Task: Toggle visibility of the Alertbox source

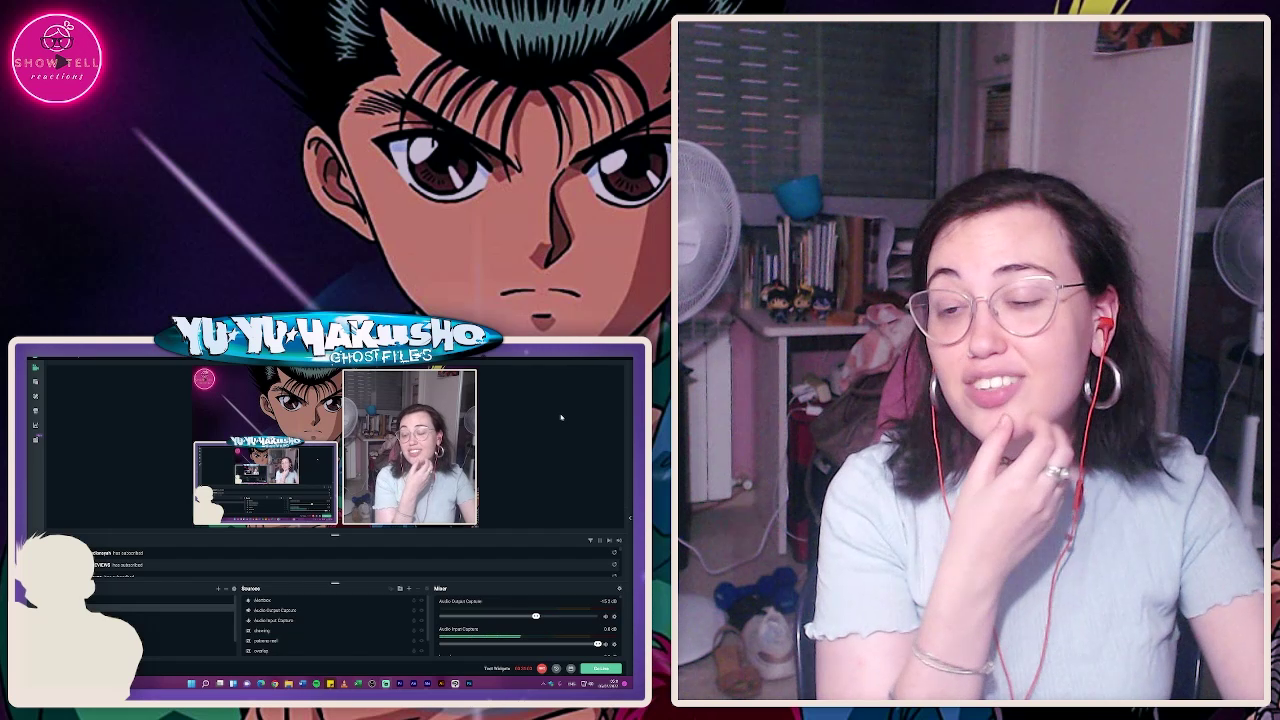Action: tap(421, 600)
